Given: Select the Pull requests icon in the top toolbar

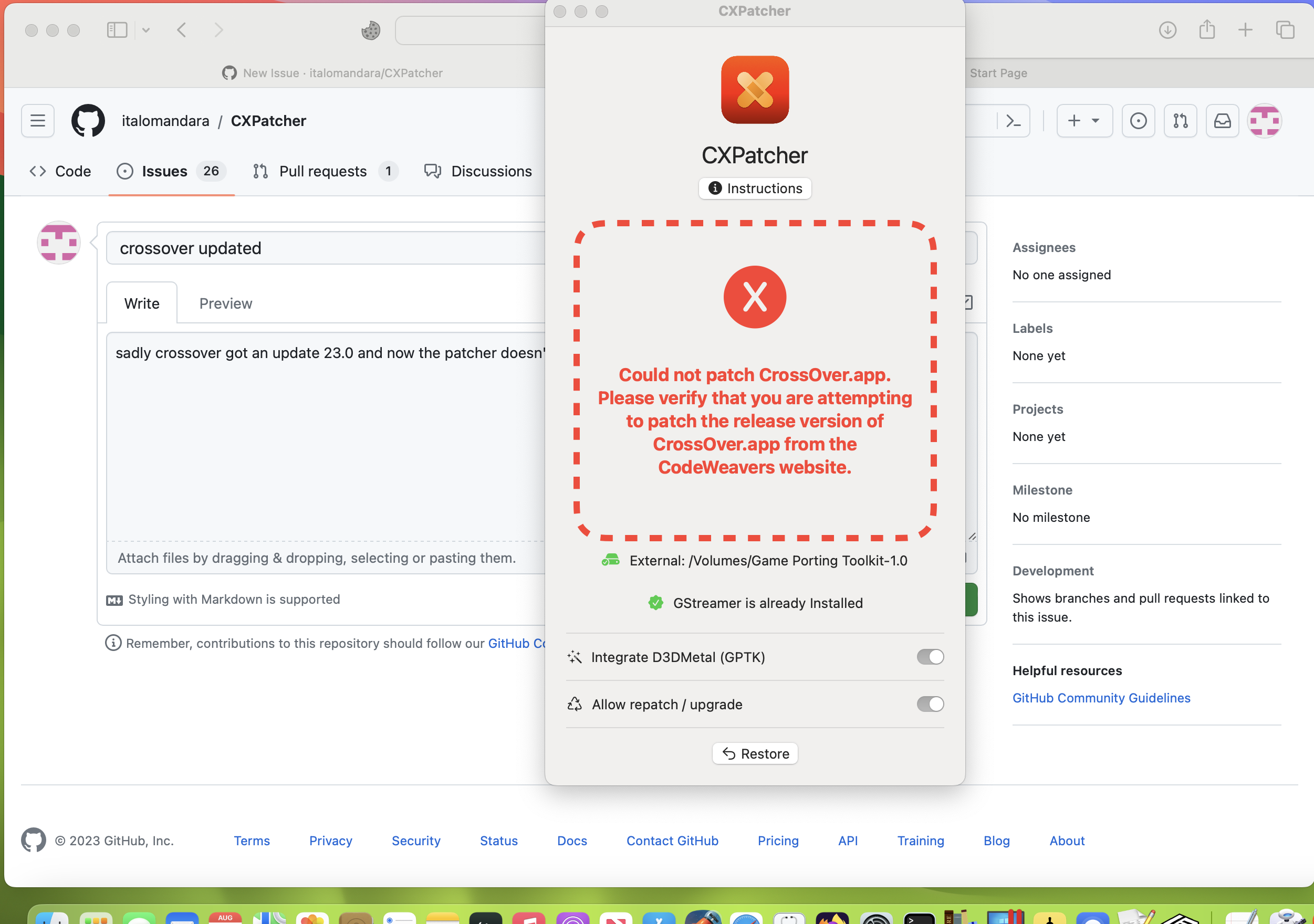Looking at the screenshot, I should click(1180, 121).
